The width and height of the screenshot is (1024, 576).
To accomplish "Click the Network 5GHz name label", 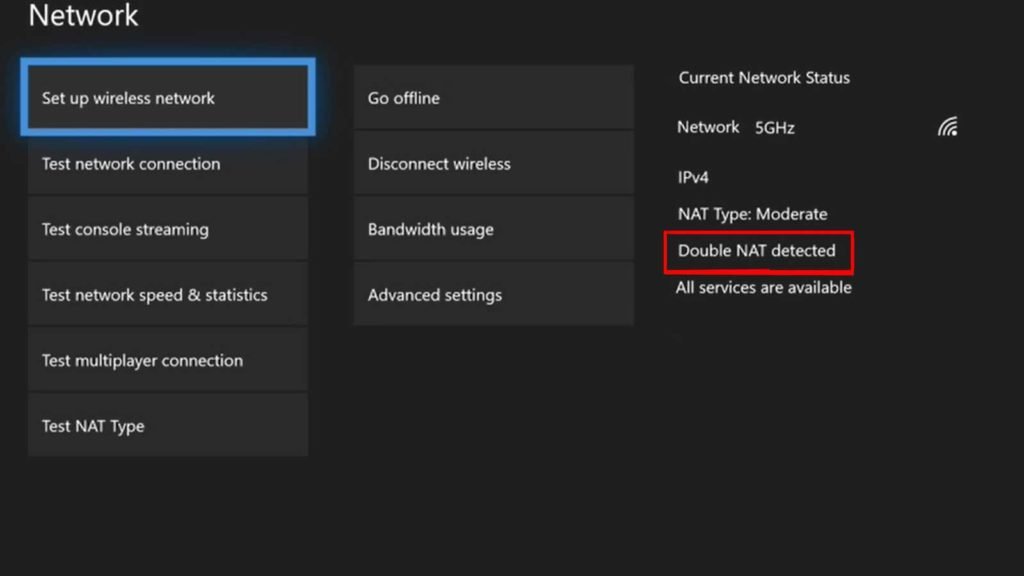I will [x=735, y=127].
